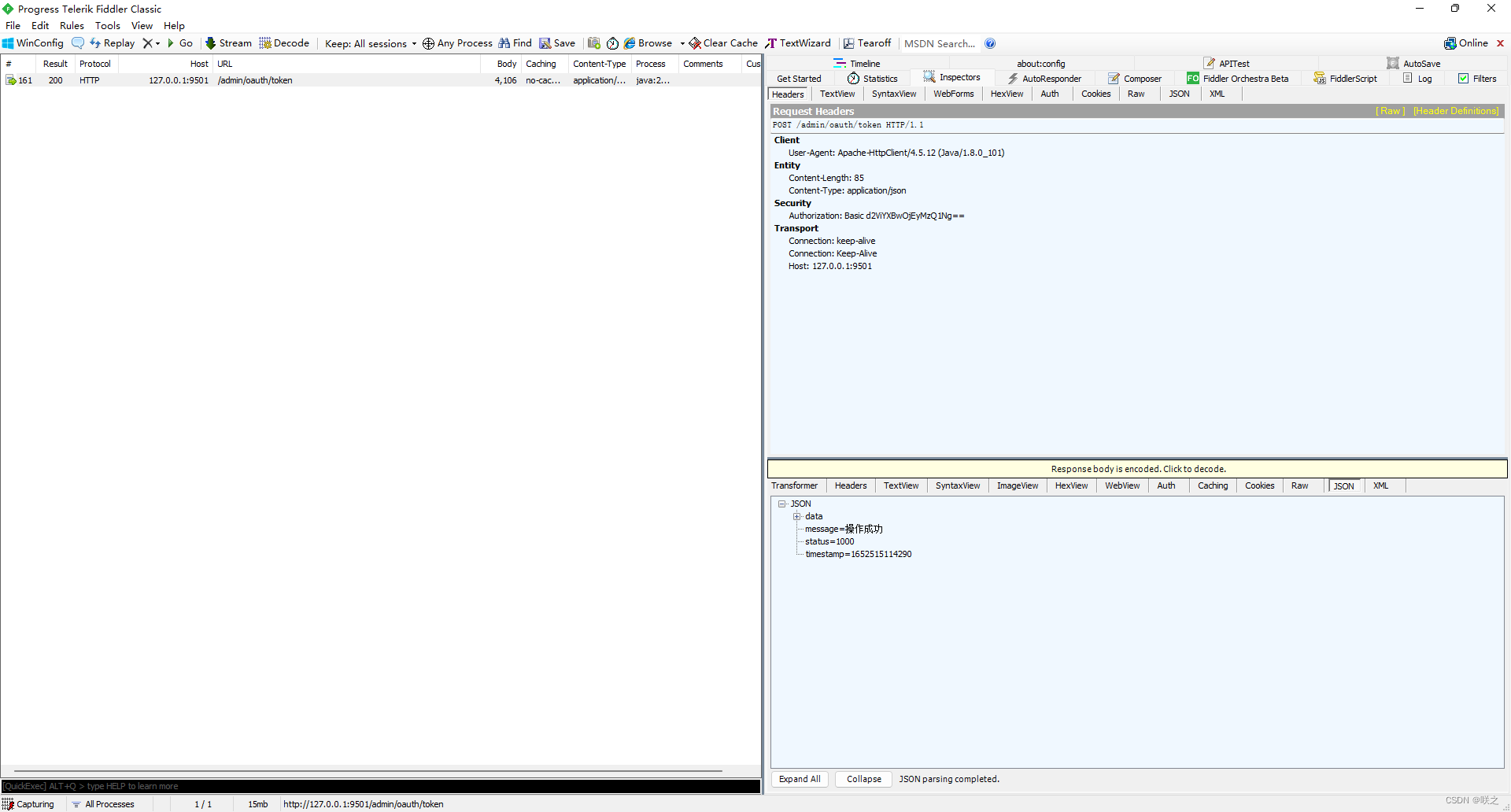The image size is (1511, 812).
Task: Toggle Decode mode on the toolbar
Action: click(285, 43)
